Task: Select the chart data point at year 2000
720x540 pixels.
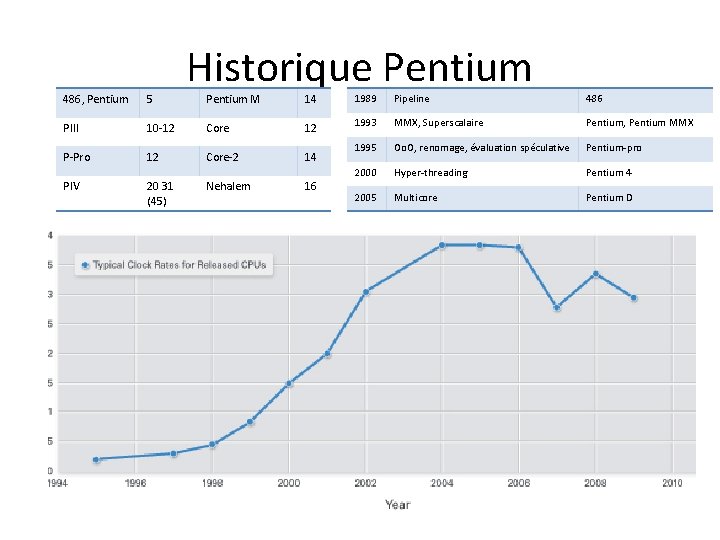Action: click(289, 383)
